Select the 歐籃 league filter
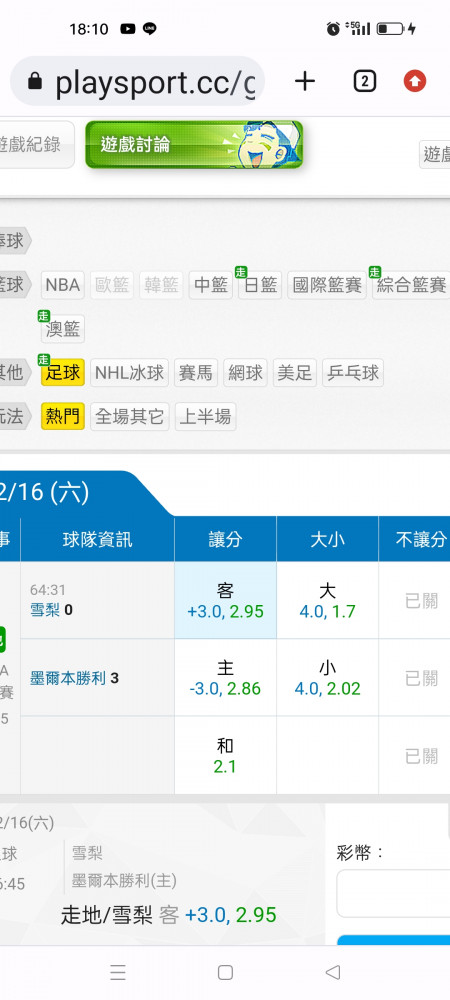 click(112, 285)
